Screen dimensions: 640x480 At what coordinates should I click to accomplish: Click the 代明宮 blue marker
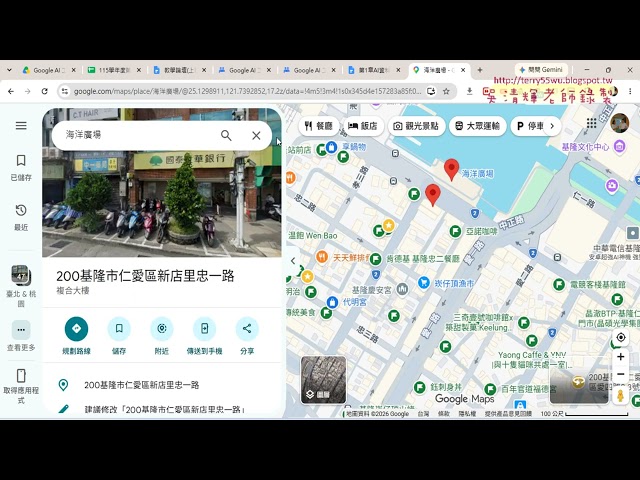[332, 302]
